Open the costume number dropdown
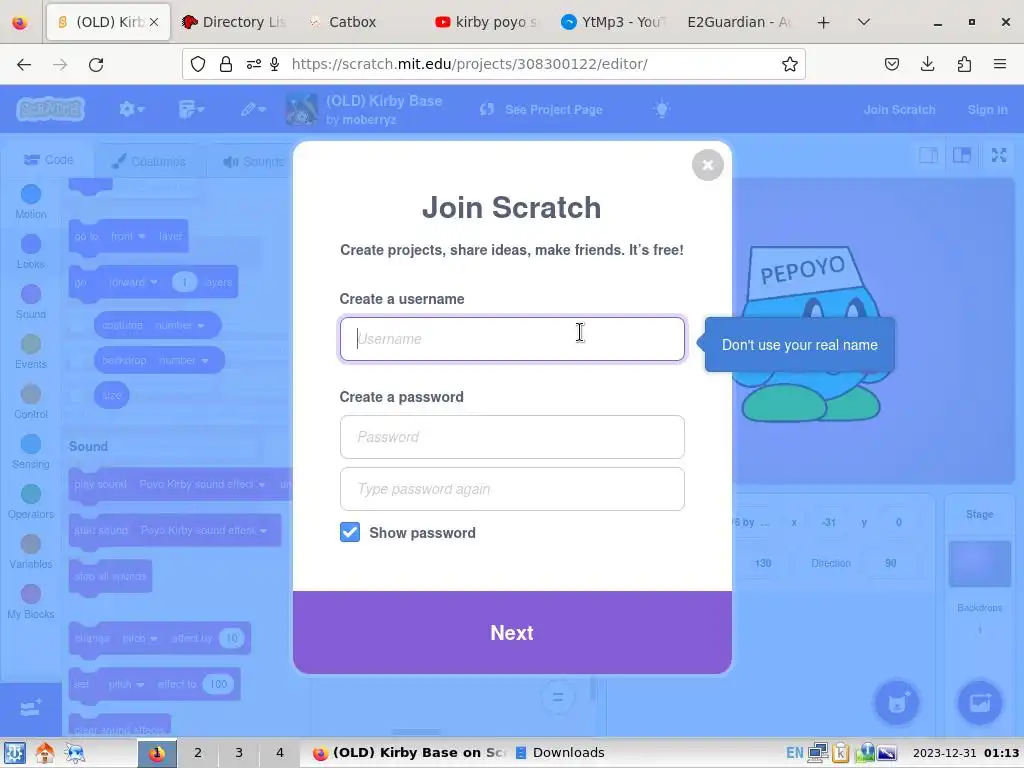The height and width of the screenshot is (768, 1024). tap(180, 325)
